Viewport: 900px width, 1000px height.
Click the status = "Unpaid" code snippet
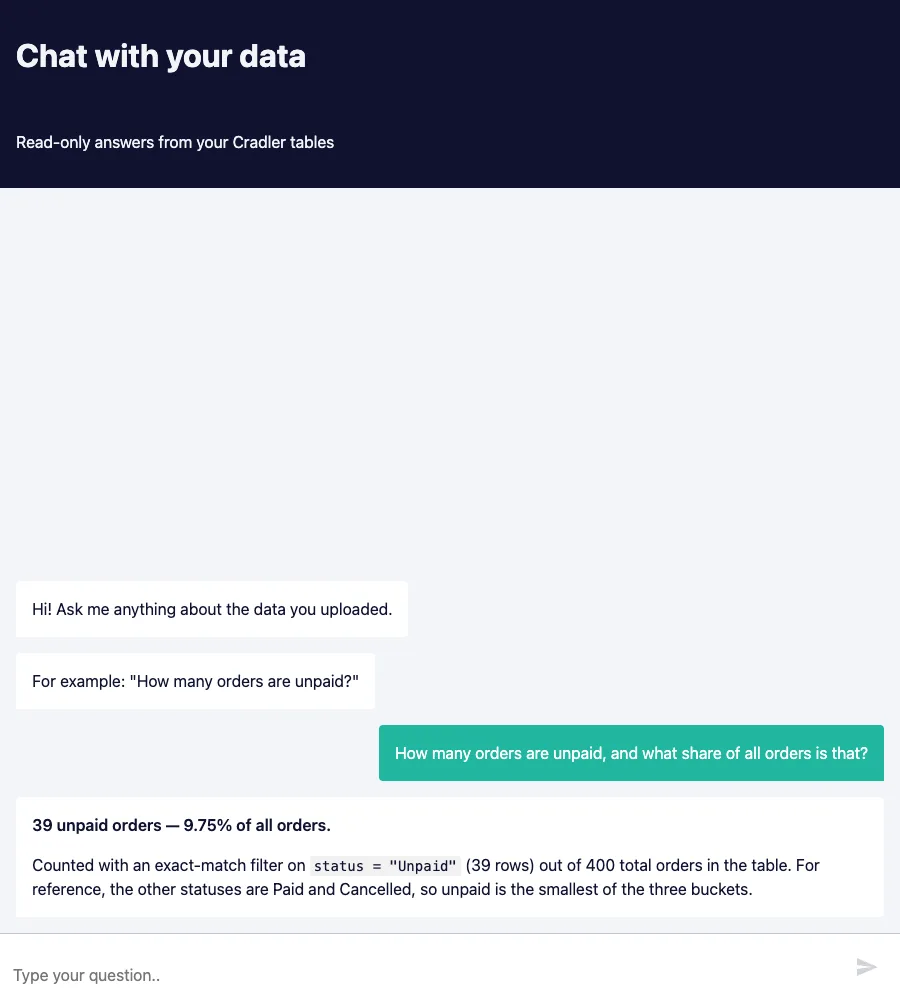click(x=385, y=866)
